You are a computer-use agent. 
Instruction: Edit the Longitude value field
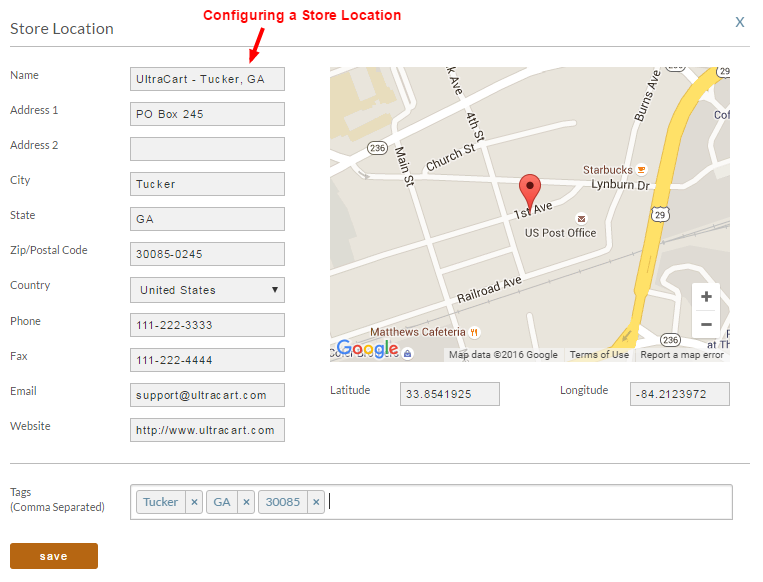pyautogui.click(x=680, y=394)
